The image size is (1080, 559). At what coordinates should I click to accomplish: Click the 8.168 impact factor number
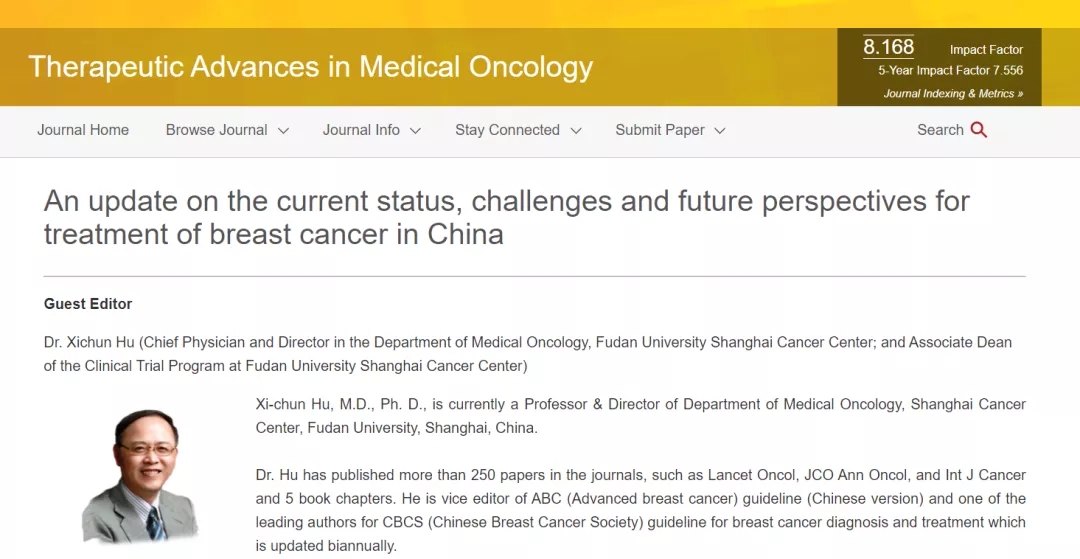[888, 48]
